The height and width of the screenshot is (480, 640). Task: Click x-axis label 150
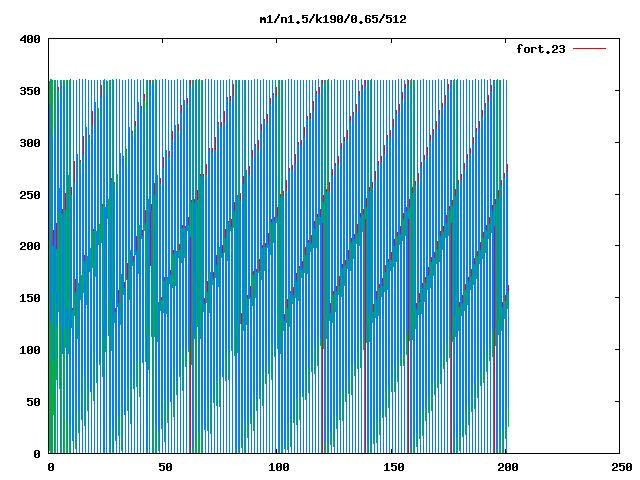pyautogui.click(x=393, y=467)
